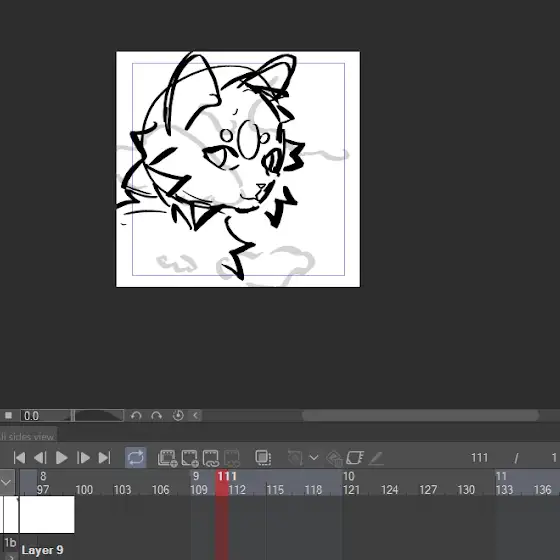The height and width of the screenshot is (560, 560).
Task: Click the greyed-out pencil edit icon
Action: point(376,458)
